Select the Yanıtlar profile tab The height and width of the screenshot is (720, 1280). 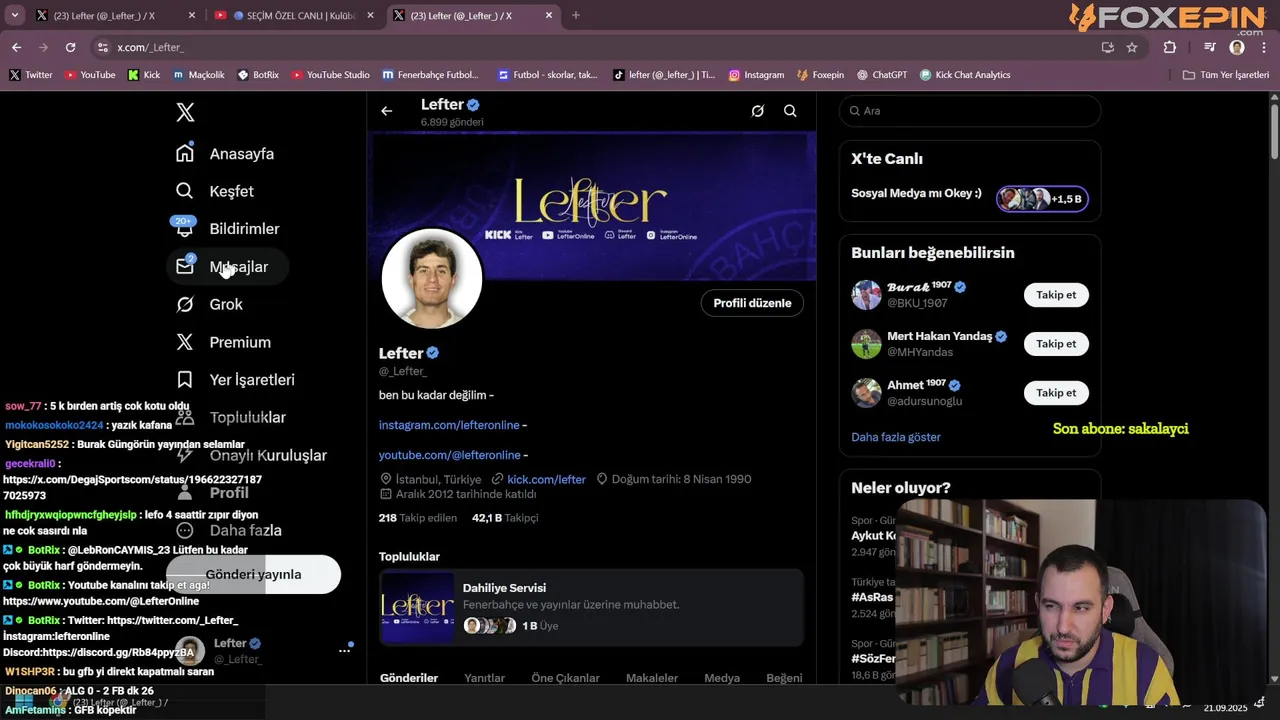click(x=485, y=678)
